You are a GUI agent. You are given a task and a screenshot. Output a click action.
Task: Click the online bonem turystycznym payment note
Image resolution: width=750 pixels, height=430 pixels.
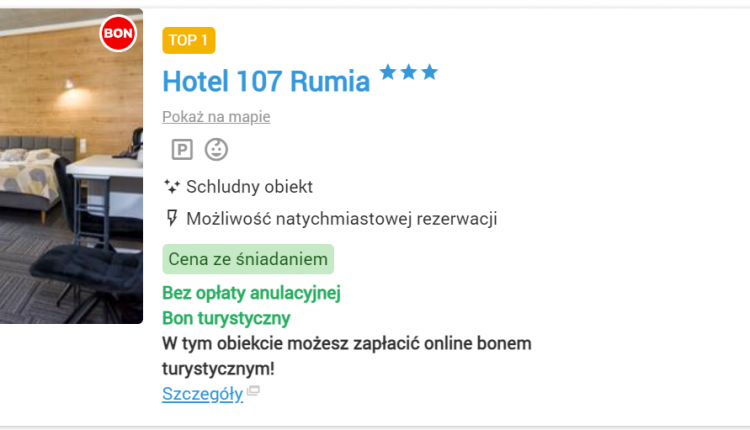(346, 356)
